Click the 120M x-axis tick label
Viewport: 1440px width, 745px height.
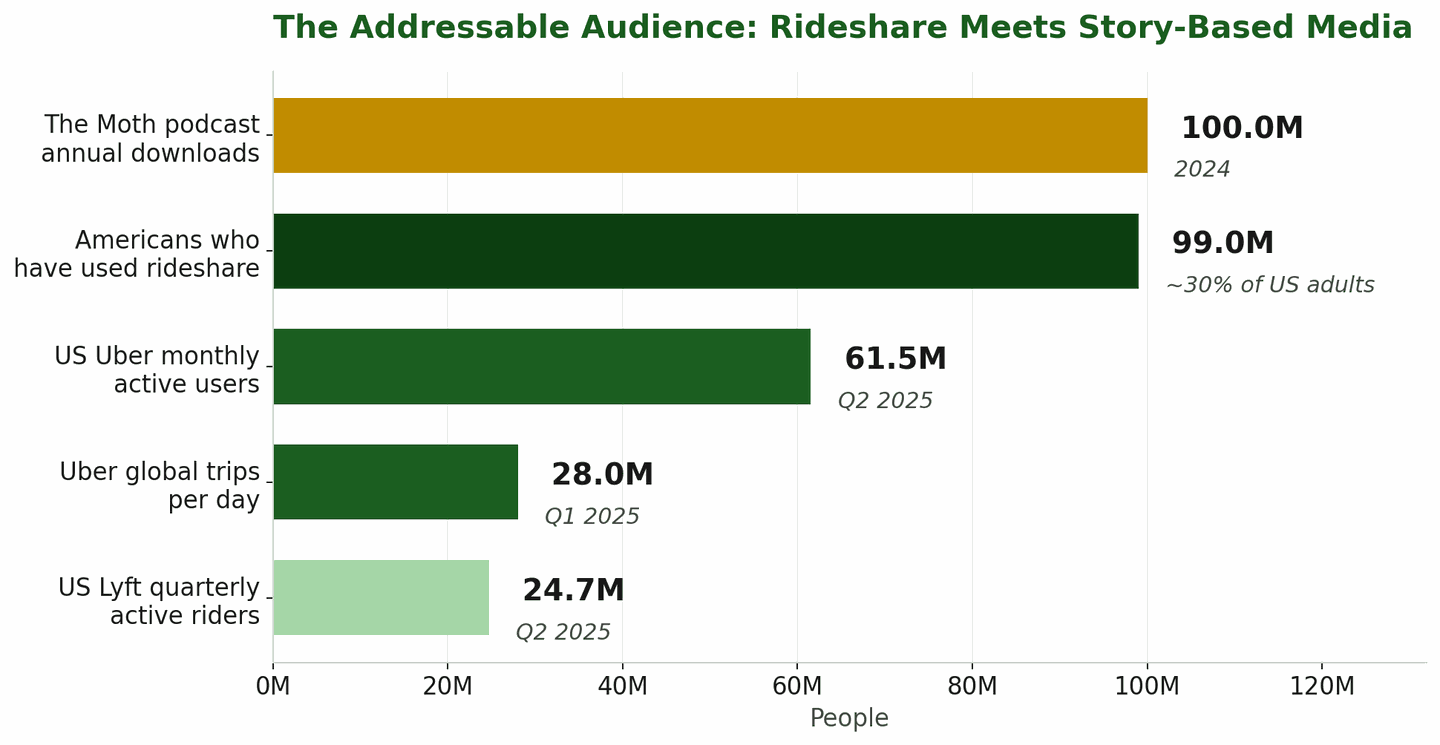[x=1322, y=687]
